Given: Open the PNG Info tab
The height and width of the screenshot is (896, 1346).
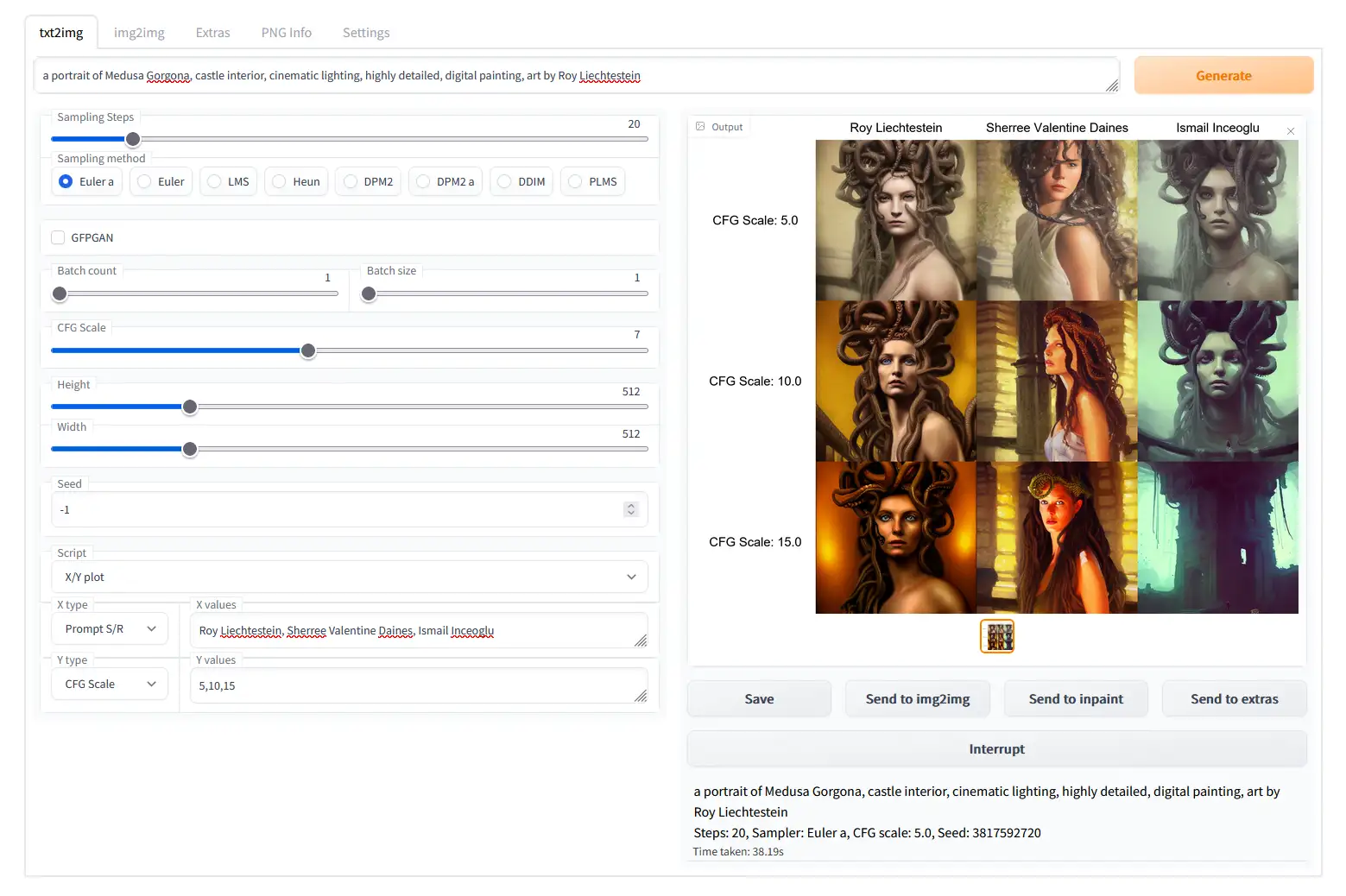Looking at the screenshot, I should (x=286, y=33).
